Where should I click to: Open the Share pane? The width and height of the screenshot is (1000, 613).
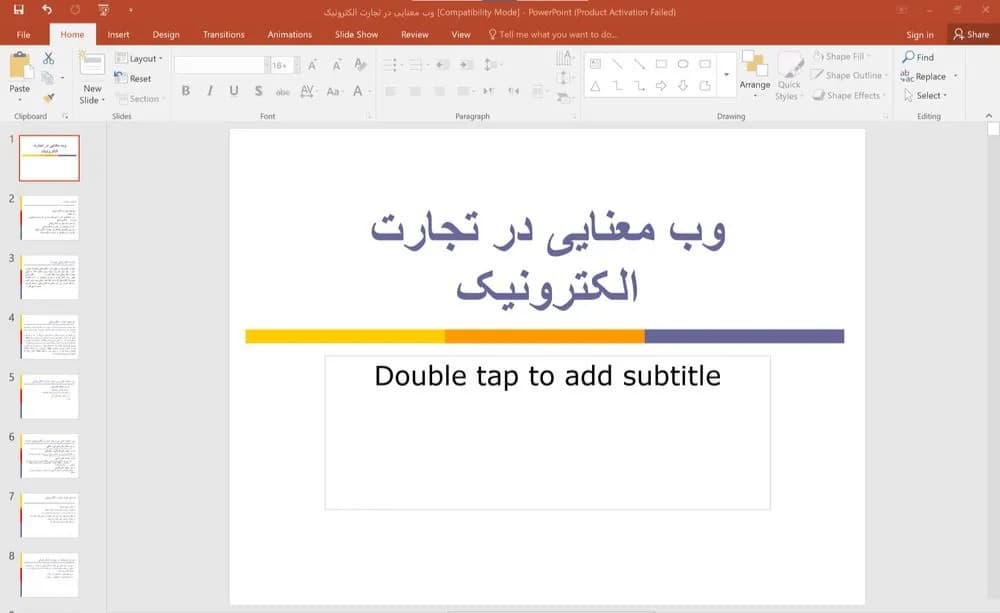[971, 34]
